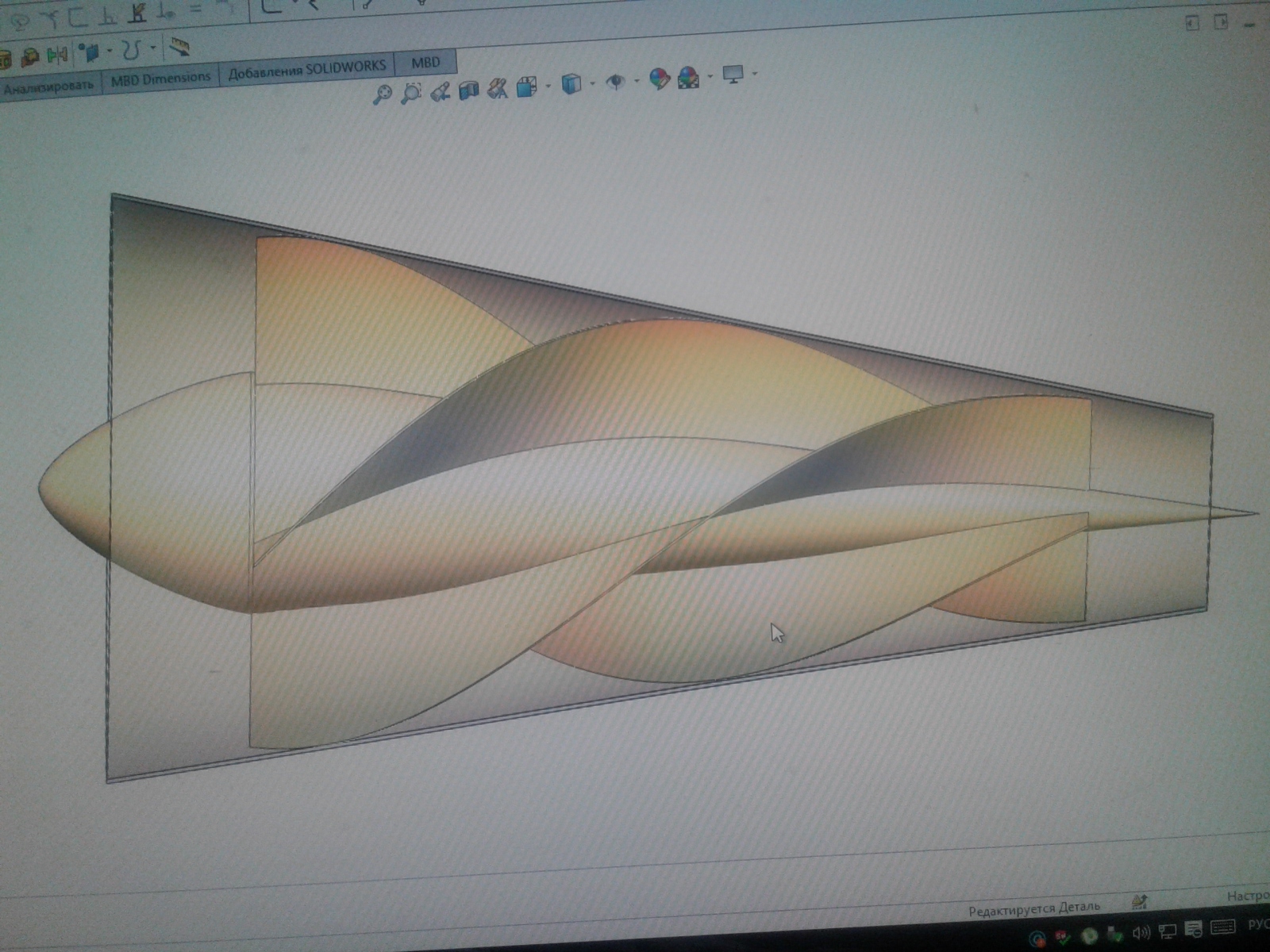
Task: Click the Apply Scene icon
Action: point(688,78)
